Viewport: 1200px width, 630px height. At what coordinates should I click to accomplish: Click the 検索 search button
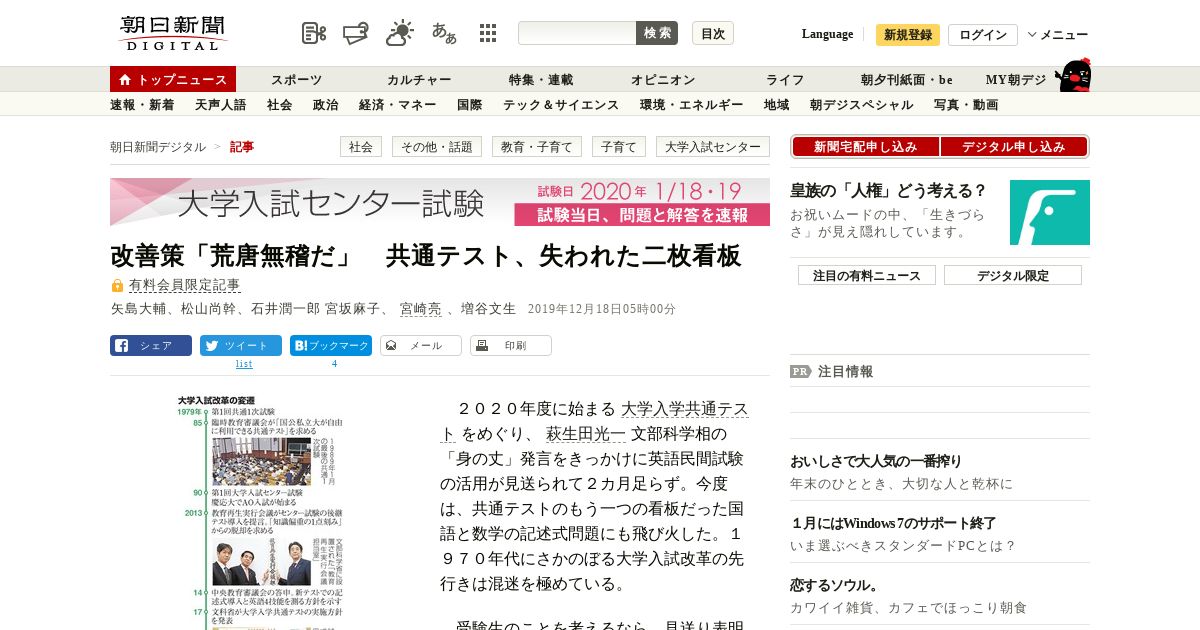(x=657, y=33)
